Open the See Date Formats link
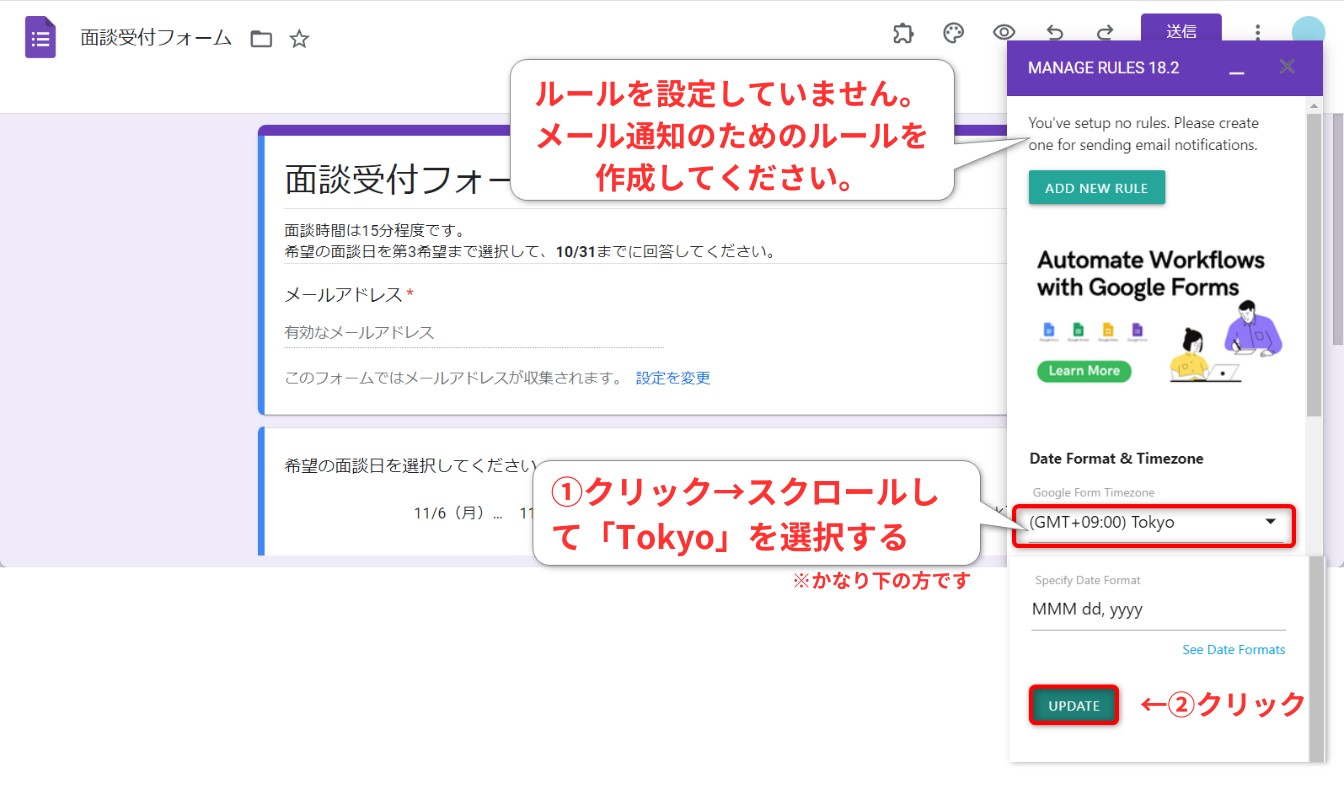1344x800 pixels. point(1233,650)
